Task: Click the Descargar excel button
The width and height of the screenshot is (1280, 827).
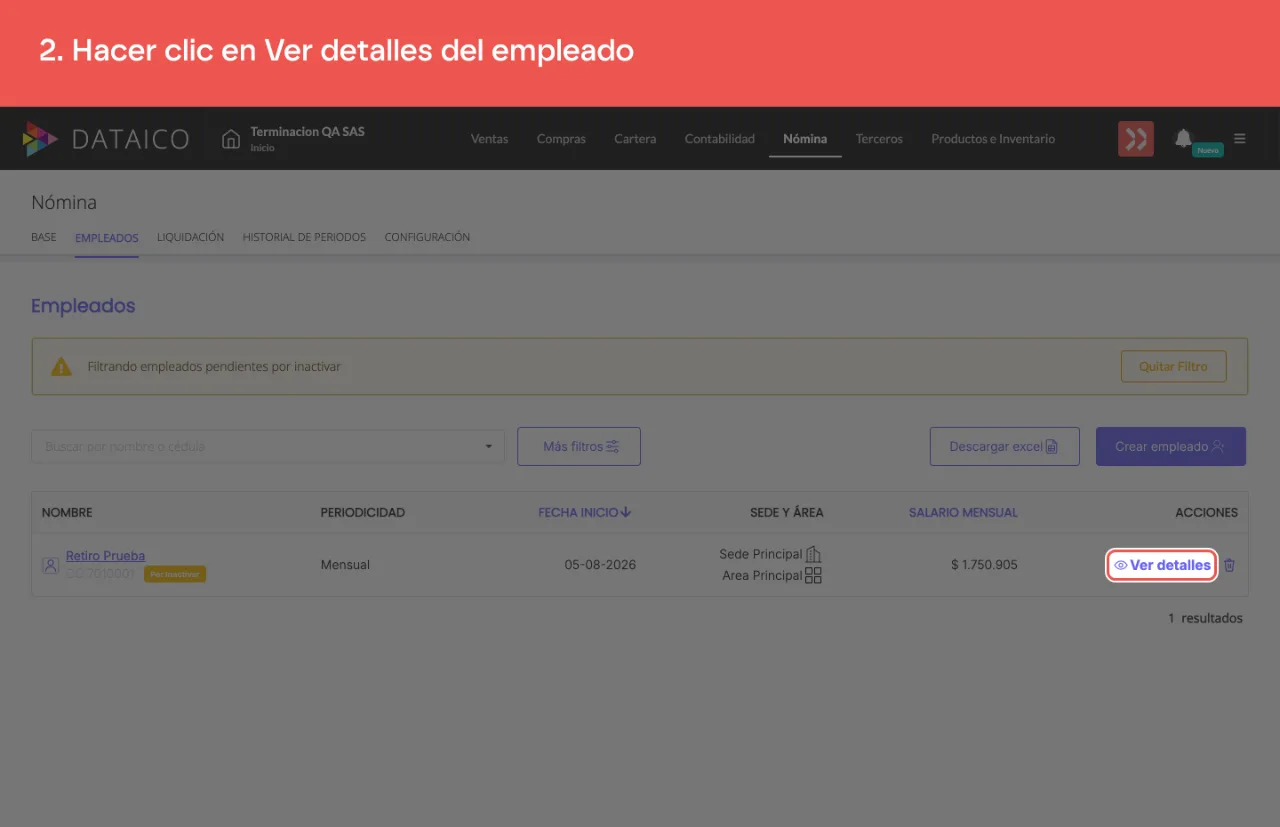Action: coord(1005,447)
